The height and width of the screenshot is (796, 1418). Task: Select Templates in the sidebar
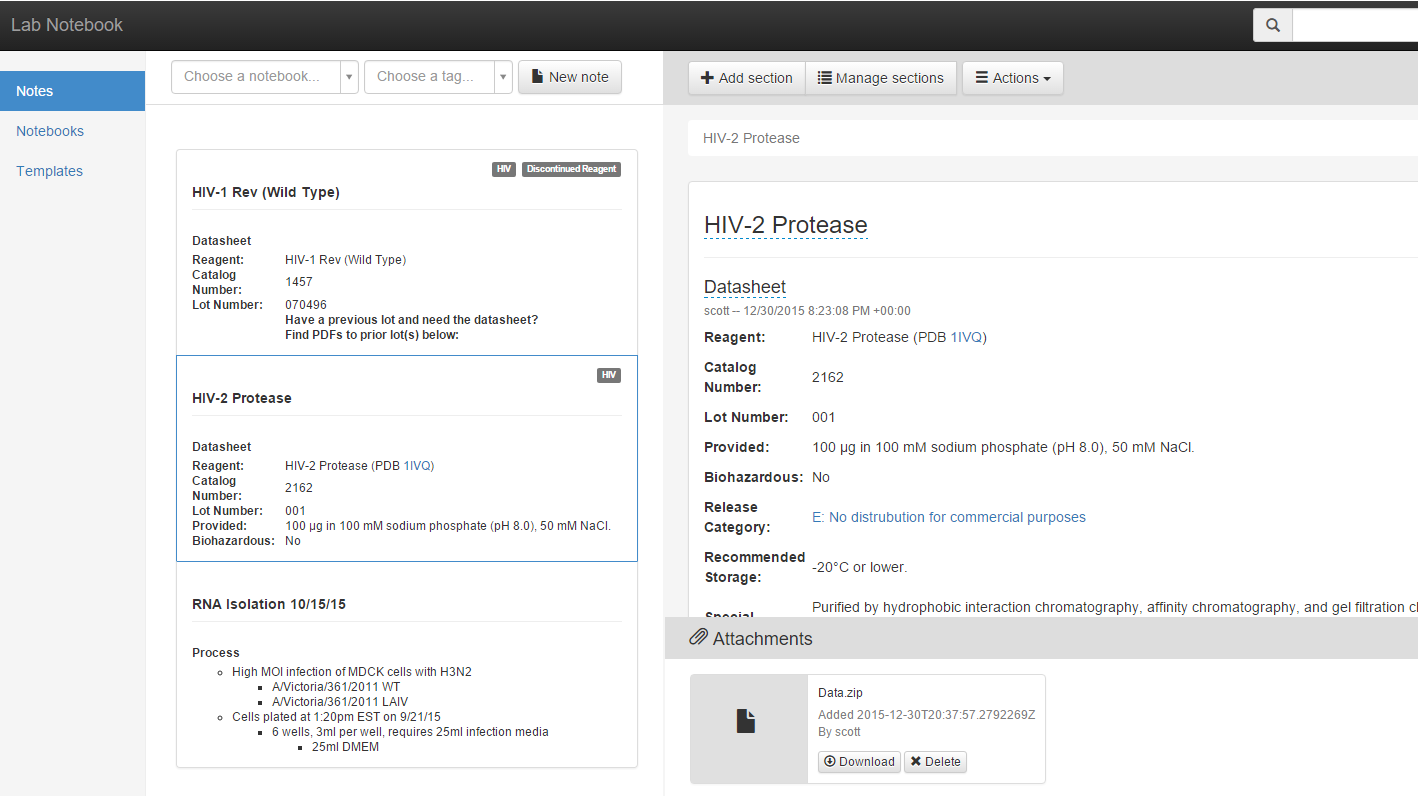[x=49, y=171]
